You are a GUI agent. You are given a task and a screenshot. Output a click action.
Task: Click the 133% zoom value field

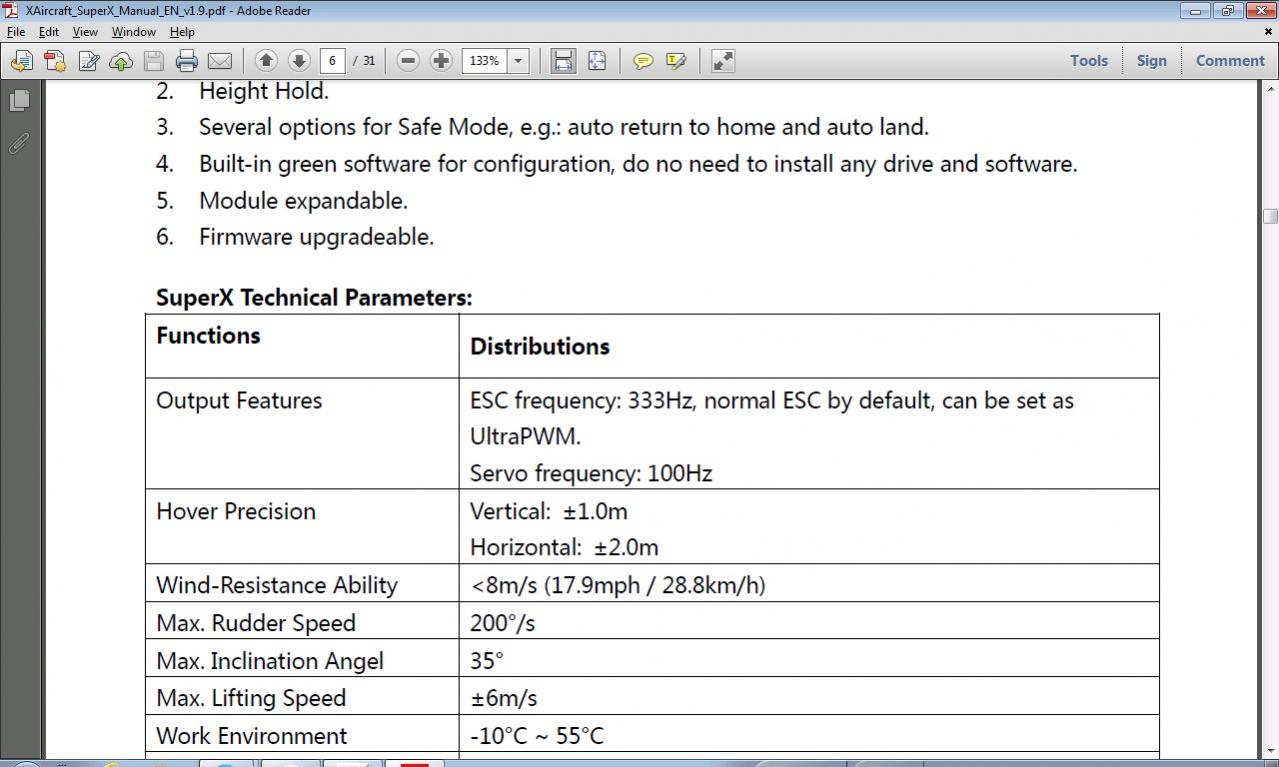[x=485, y=60]
